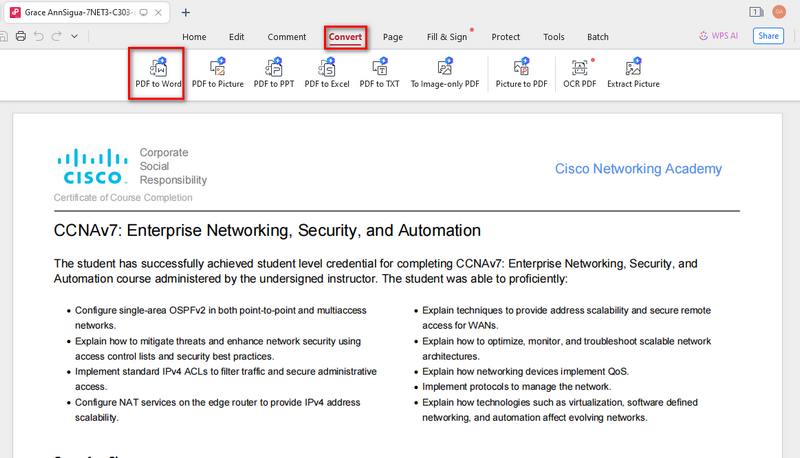Click the 'The student has successfully achieved' paragraph
The height and width of the screenshot is (458, 800).
(376, 271)
